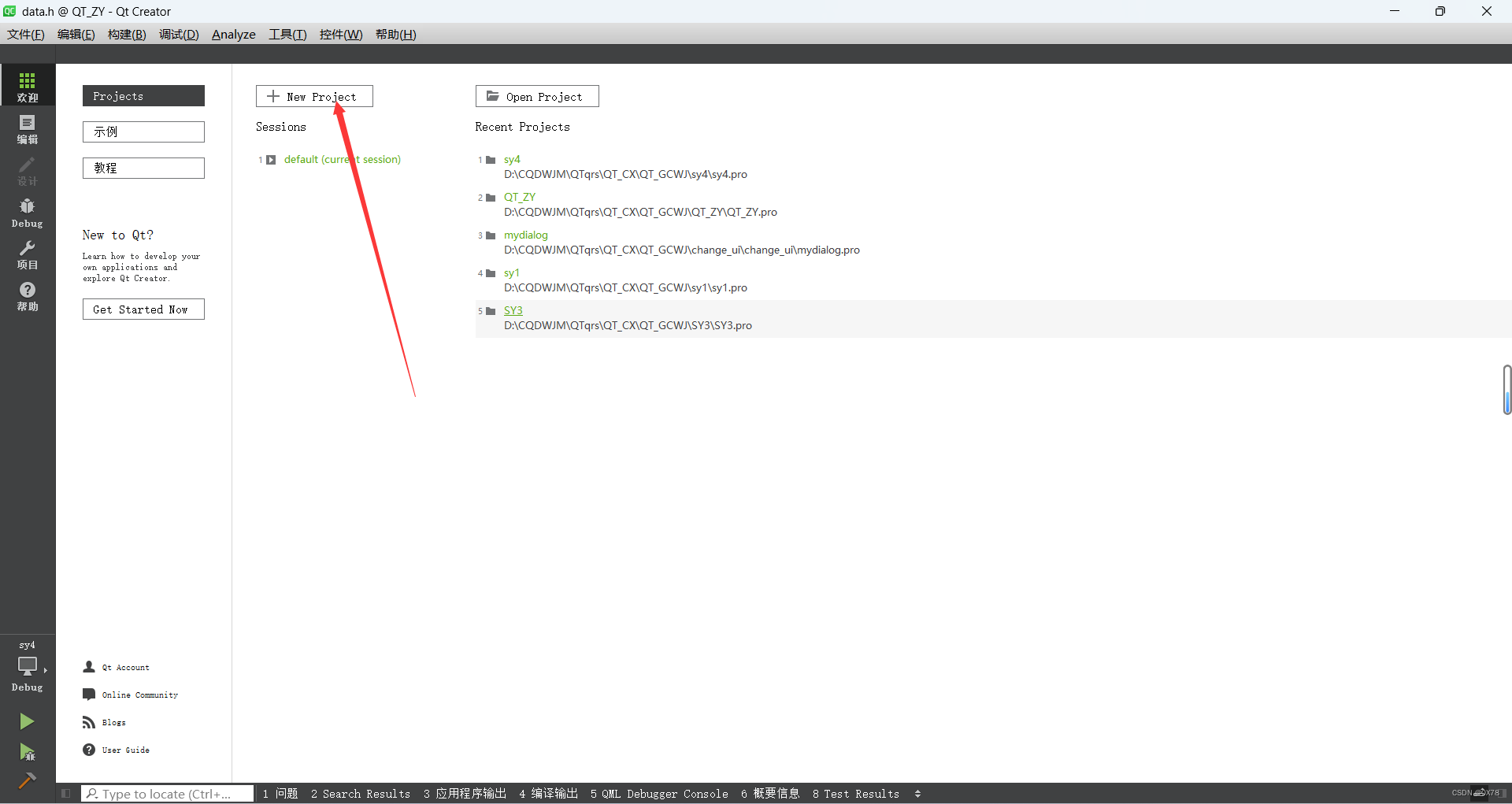Open Qt Account link
The width and height of the screenshot is (1512, 804).
(x=126, y=667)
